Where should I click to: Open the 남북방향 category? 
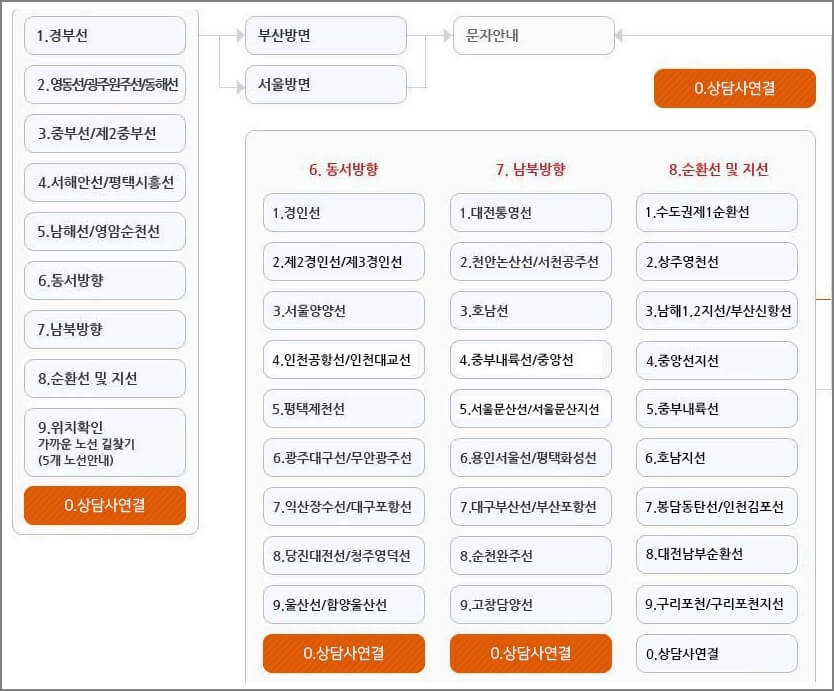103,329
